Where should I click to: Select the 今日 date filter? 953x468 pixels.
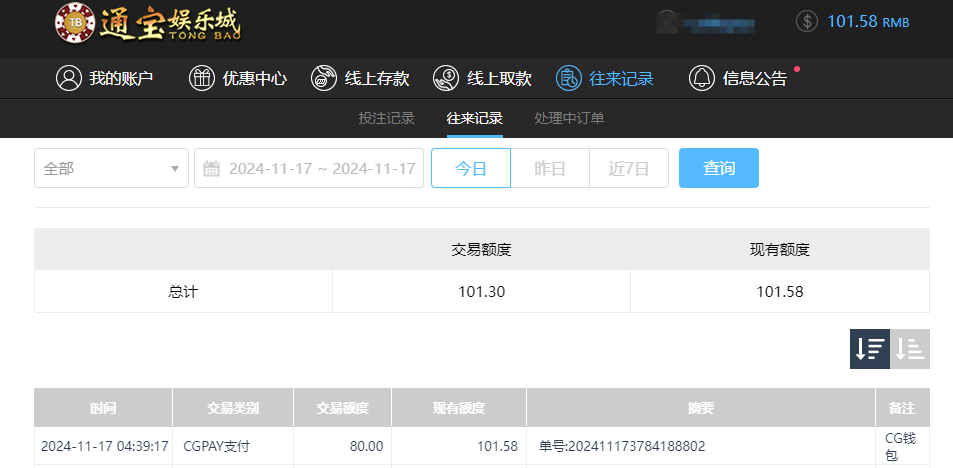471,168
